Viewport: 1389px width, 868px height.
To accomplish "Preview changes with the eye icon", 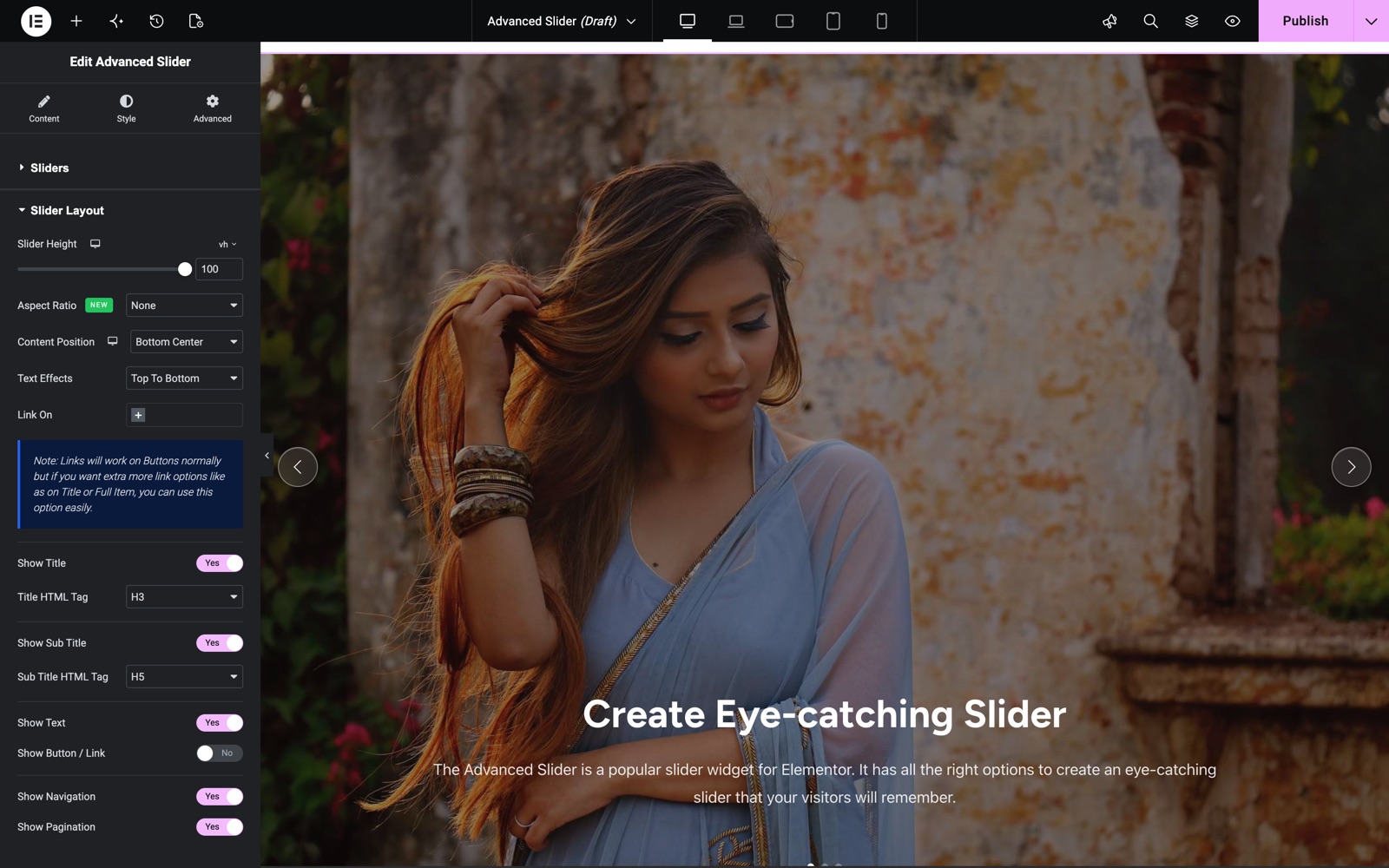I will coord(1233,21).
